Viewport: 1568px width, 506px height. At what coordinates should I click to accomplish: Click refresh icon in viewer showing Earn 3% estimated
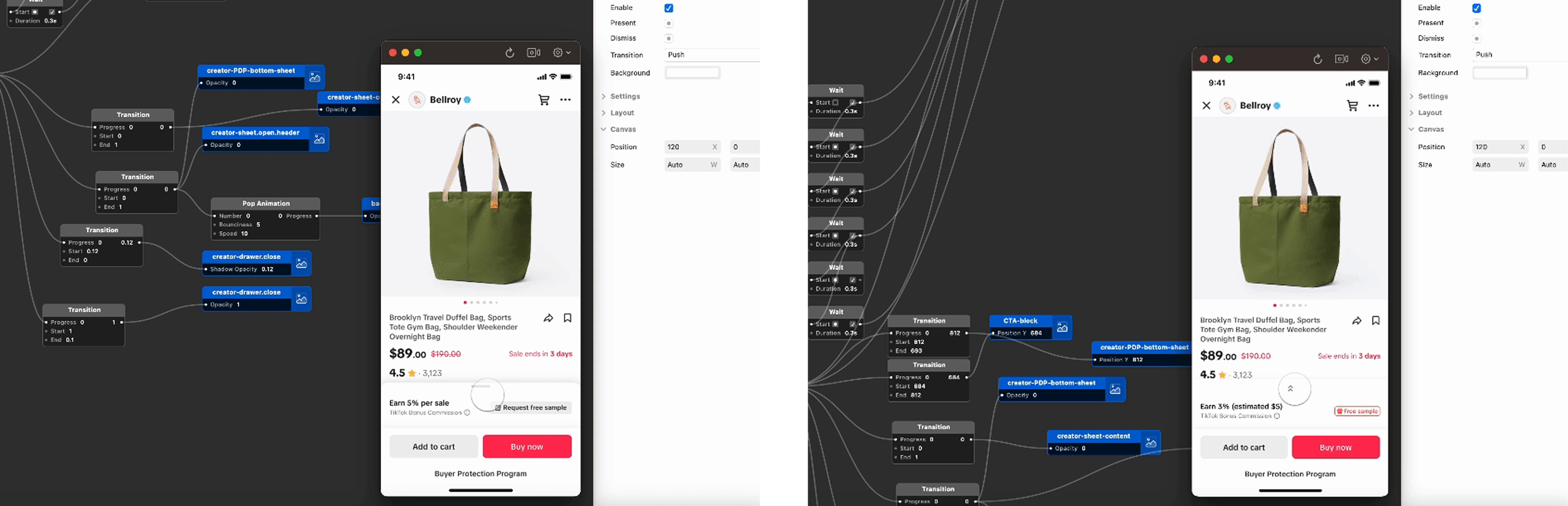(x=1318, y=59)
